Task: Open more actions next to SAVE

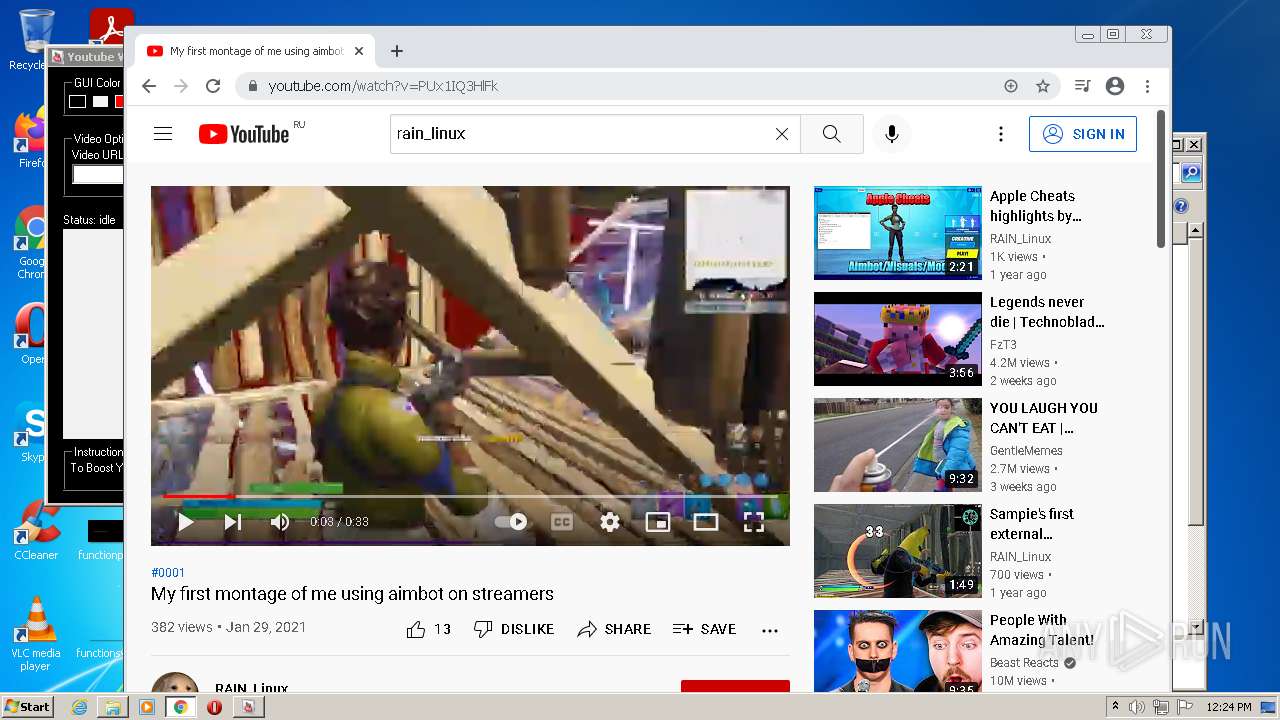Action: point(770,630)
